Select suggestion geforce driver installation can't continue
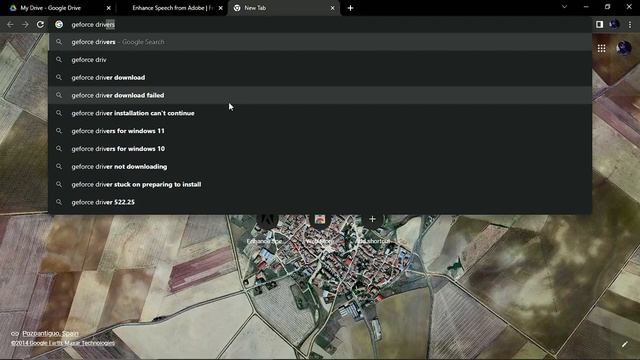The image size is (640, 360). pos(320,113)
